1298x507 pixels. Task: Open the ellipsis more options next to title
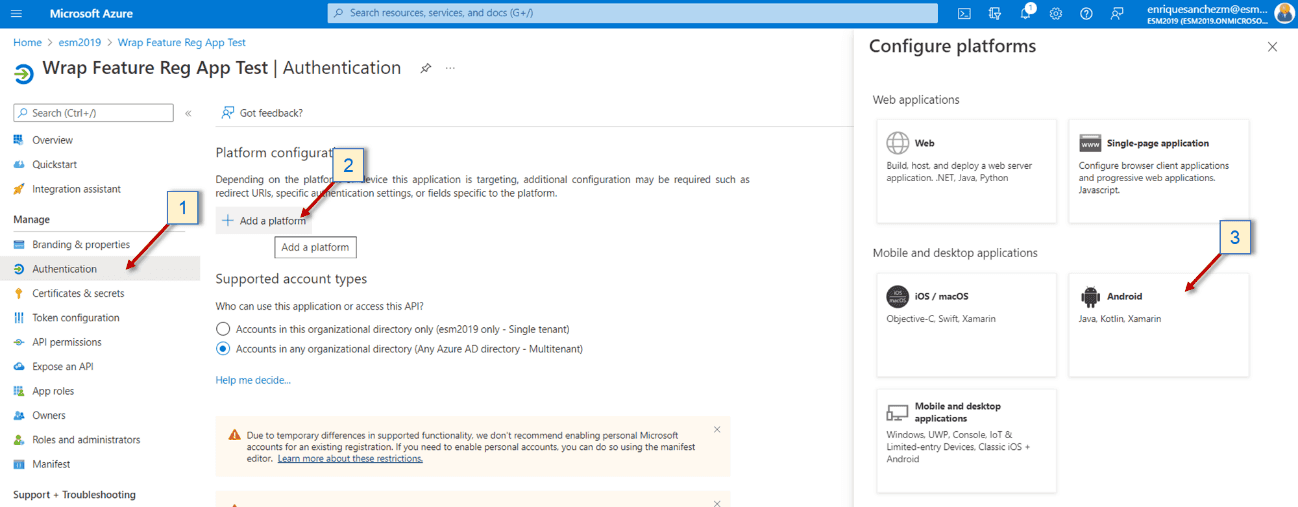click(450, 68)
